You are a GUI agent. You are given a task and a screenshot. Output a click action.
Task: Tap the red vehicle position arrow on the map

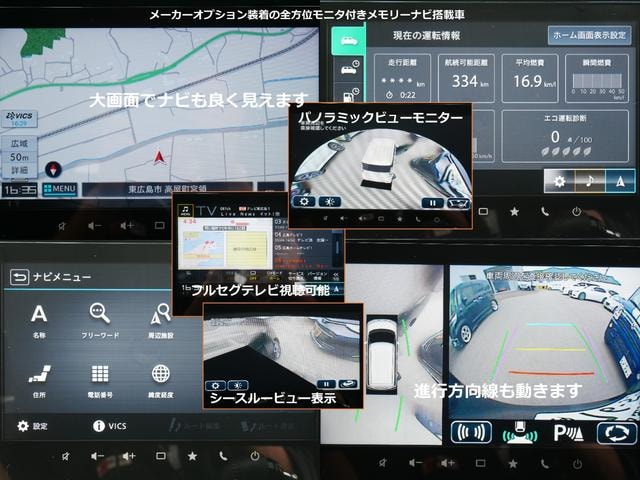159,158
